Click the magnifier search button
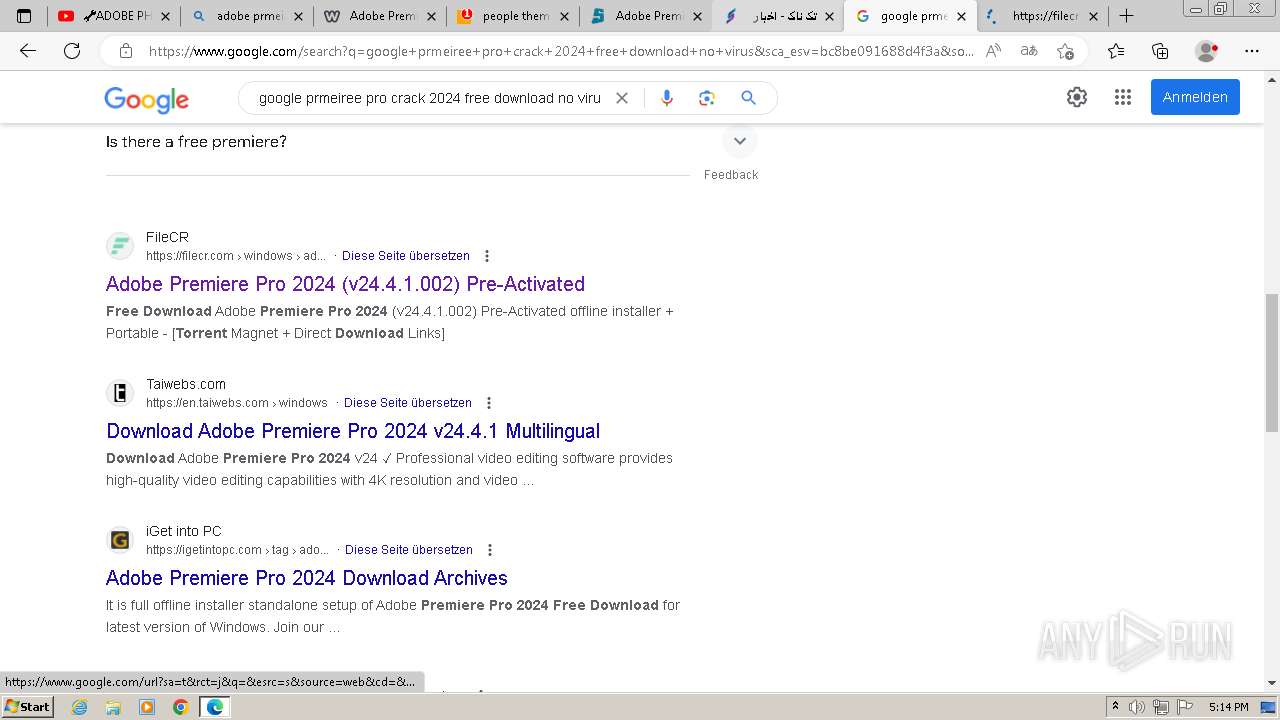The height and width of the screenshot is (720, 1280). tap(748, 98)
